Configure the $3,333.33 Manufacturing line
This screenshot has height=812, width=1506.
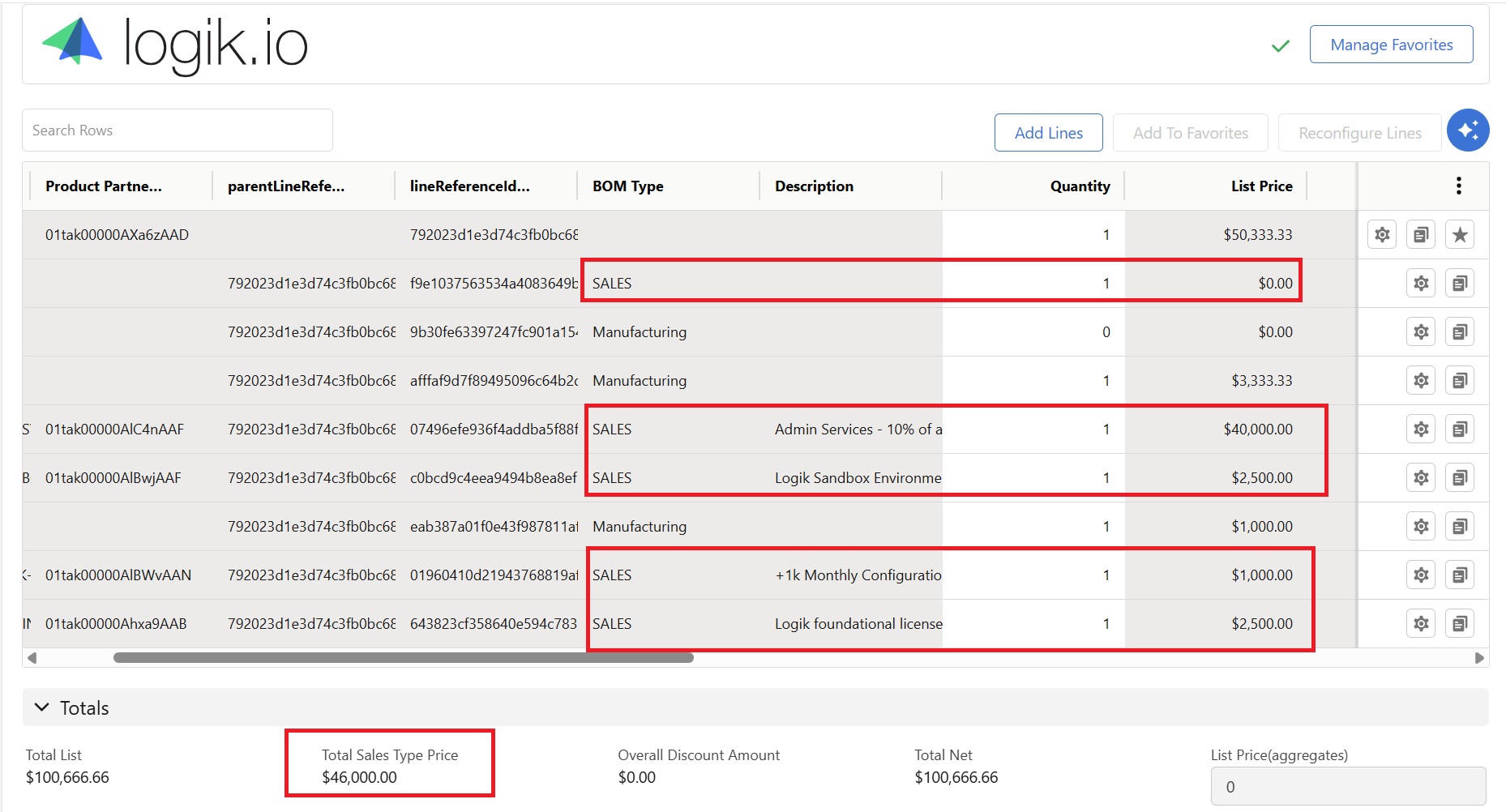click(1421, 381)
